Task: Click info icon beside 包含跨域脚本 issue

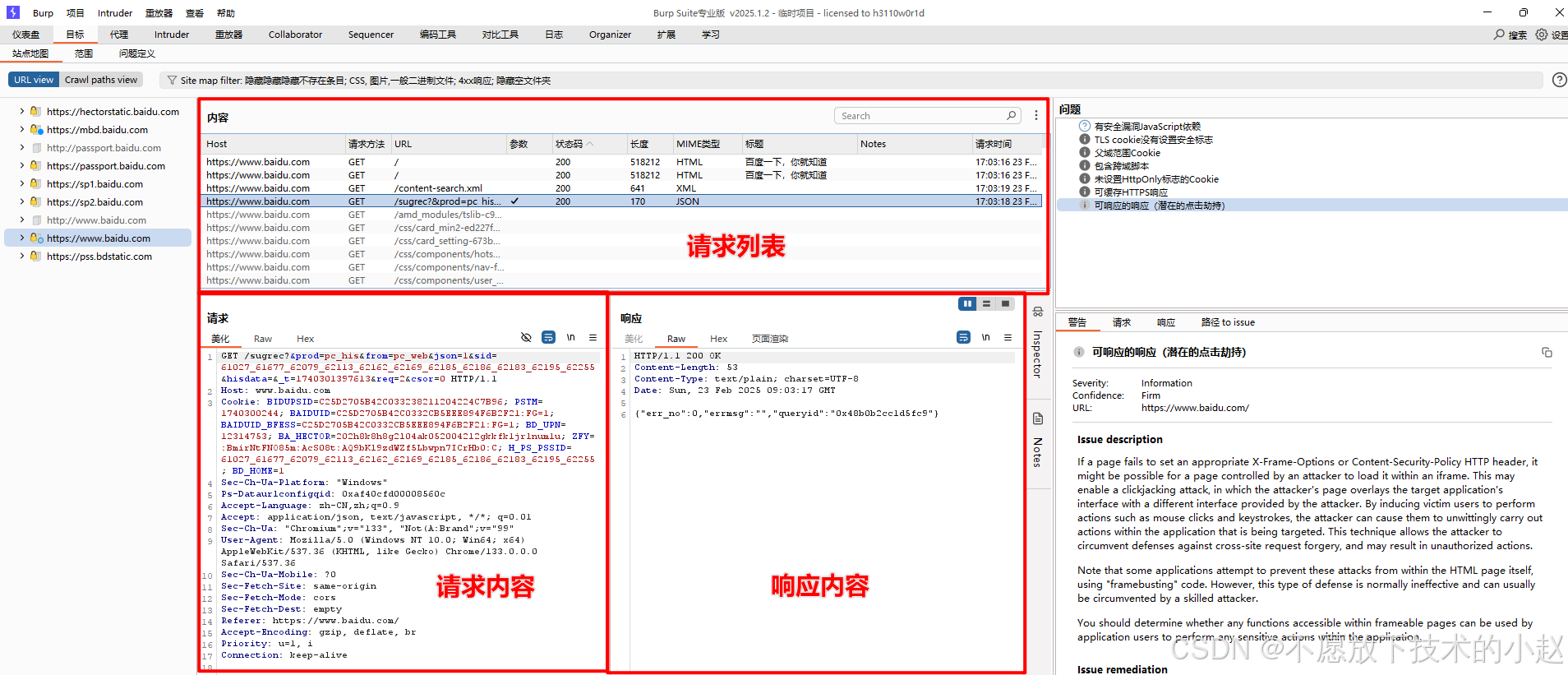Action: click(1085, 165)
